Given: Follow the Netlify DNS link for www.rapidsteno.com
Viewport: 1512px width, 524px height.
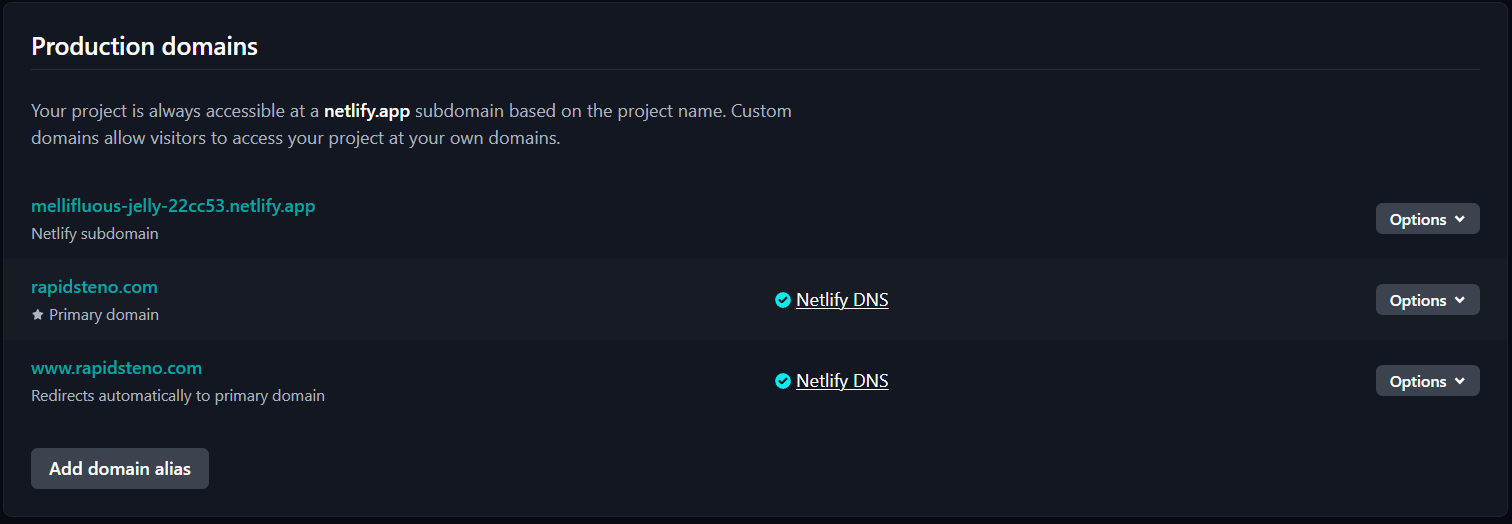Looking at the screenshot, I should tap(842, 381).
